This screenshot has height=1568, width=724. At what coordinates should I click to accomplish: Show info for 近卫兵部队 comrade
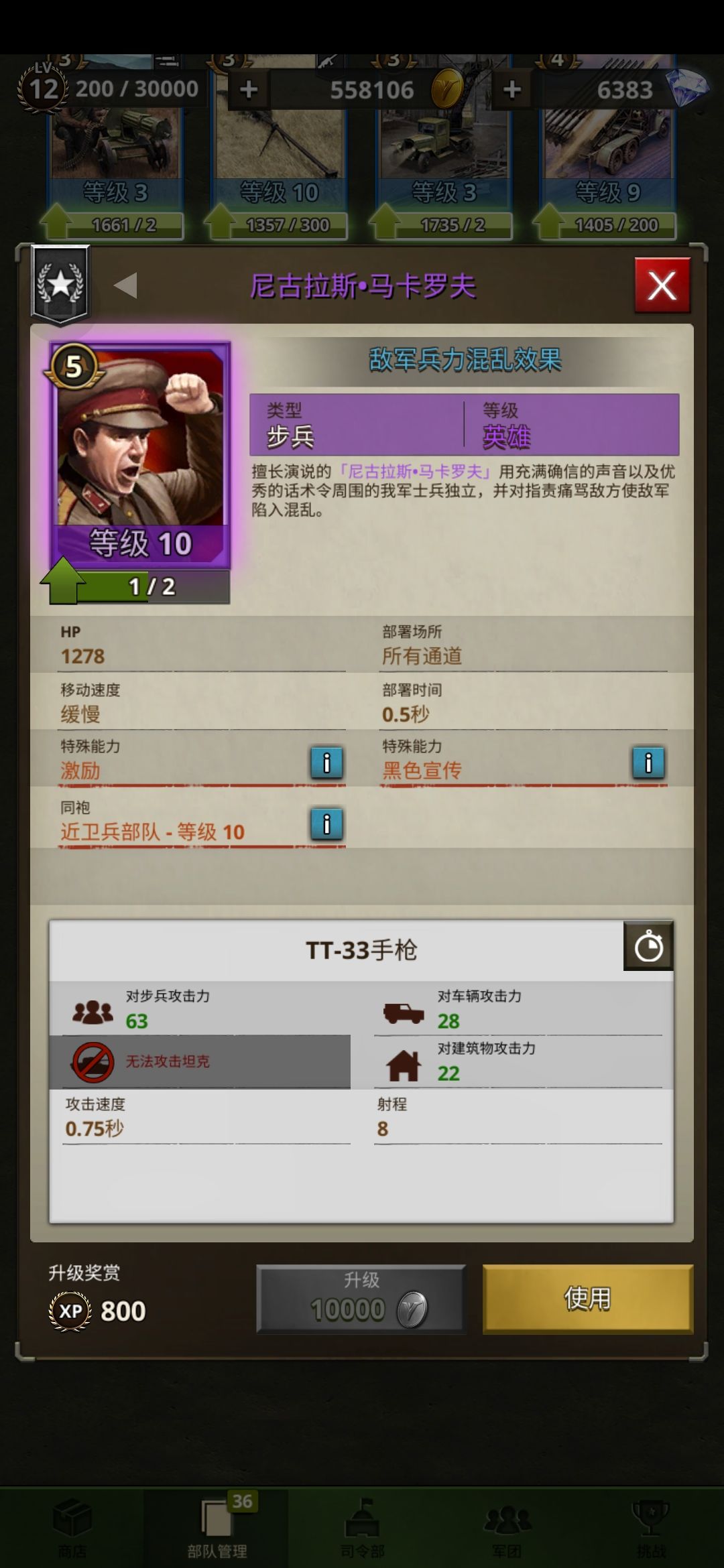point(326,824)
